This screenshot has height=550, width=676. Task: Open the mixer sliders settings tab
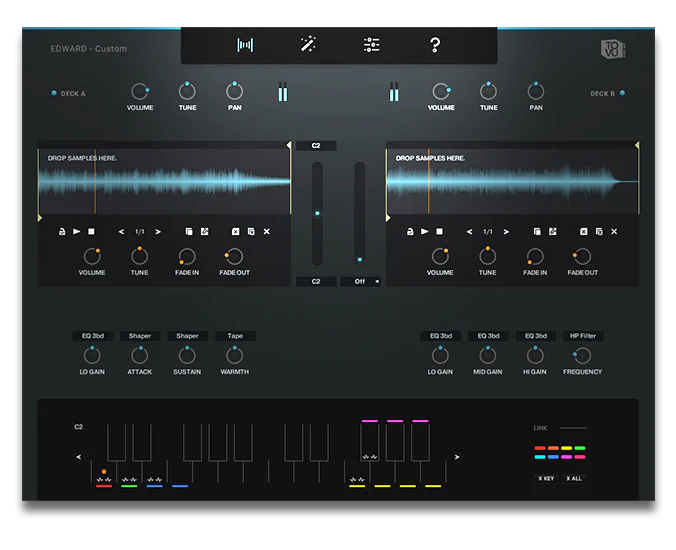coord(371,45)
